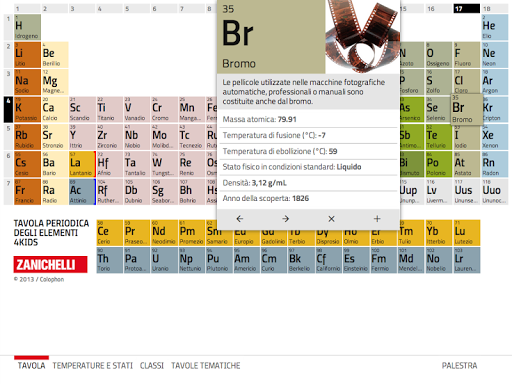Select the Elio (He) element tile

(495, 27)
